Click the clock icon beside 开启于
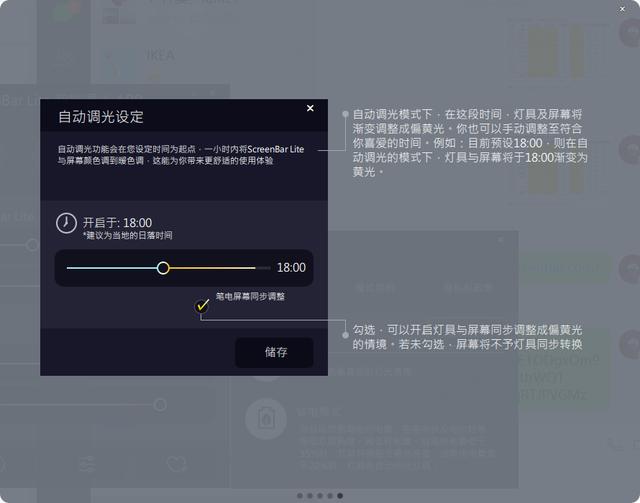 click(66, 222)
